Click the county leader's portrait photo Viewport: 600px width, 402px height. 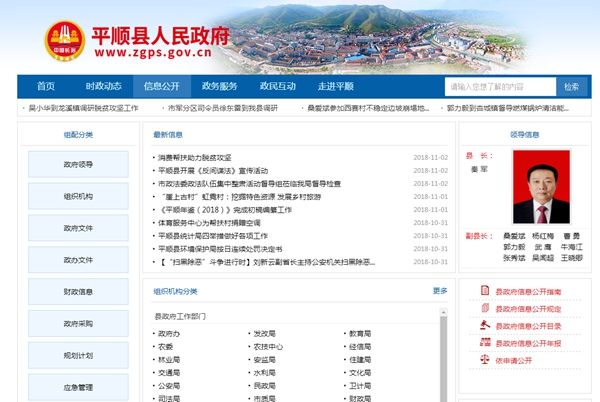click(x=538, y=187)
